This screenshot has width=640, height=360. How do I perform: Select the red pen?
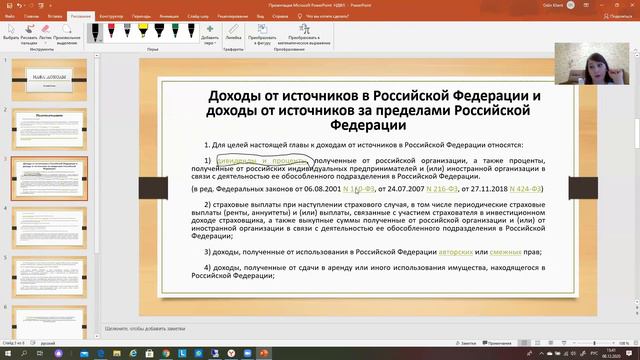tap(111, 31)
